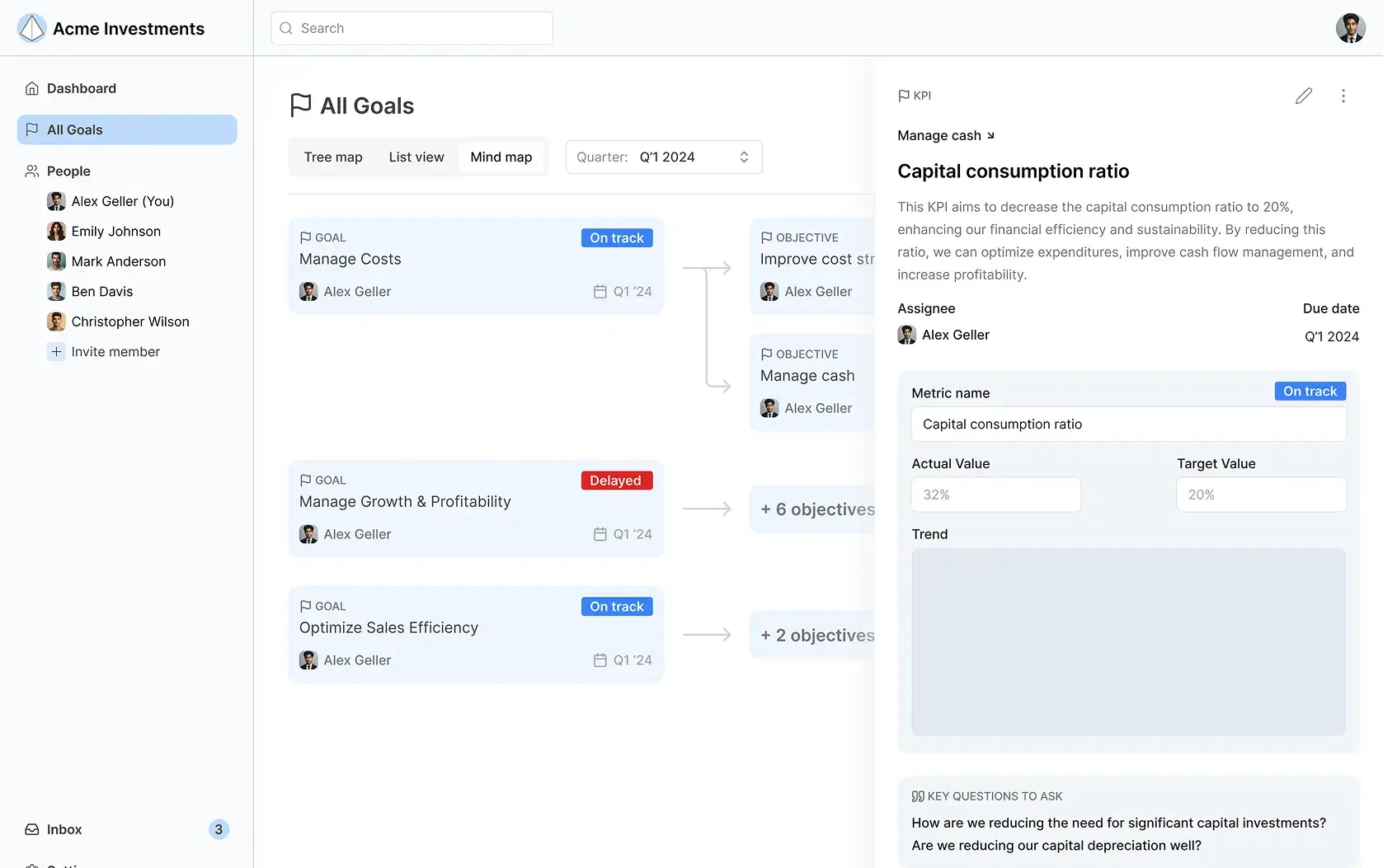Viewport: 1383px width, 868px height.
Task: Expand the + 2 objectives node
Action: [816, 636]
